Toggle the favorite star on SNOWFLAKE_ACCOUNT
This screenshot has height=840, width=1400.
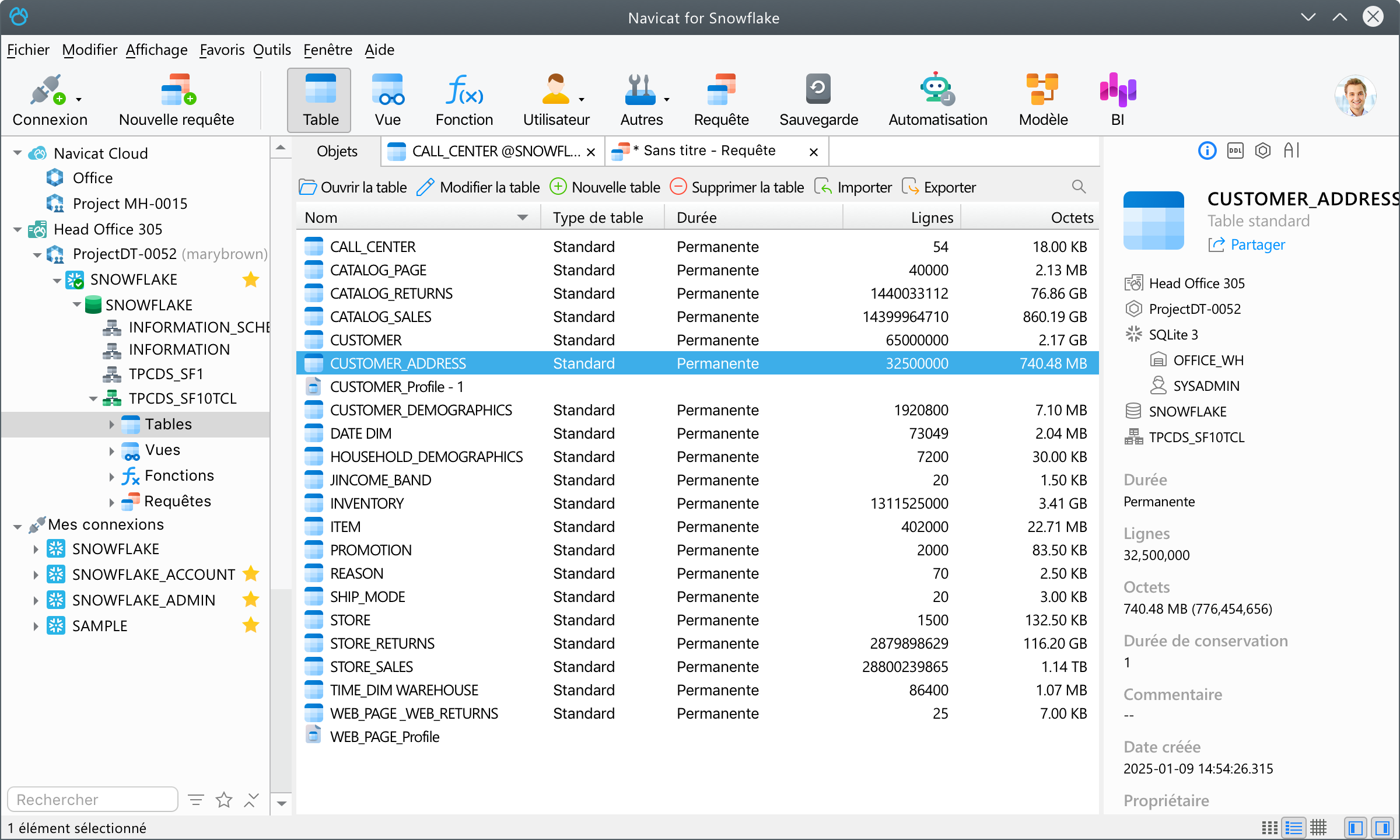tap(251, 574)
